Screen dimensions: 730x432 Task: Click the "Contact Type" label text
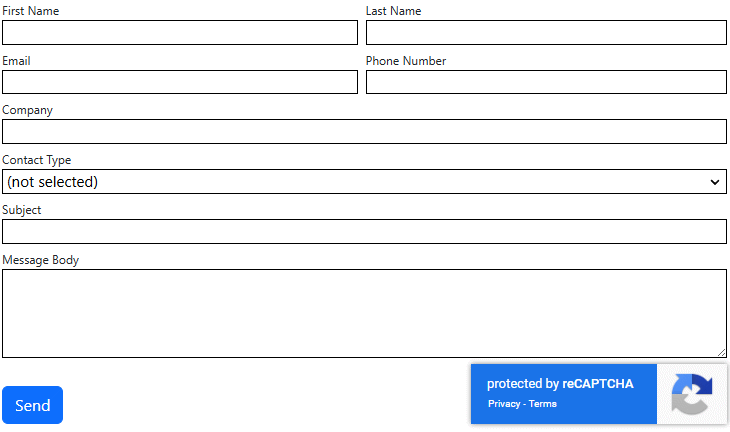(x=37, y=160)
